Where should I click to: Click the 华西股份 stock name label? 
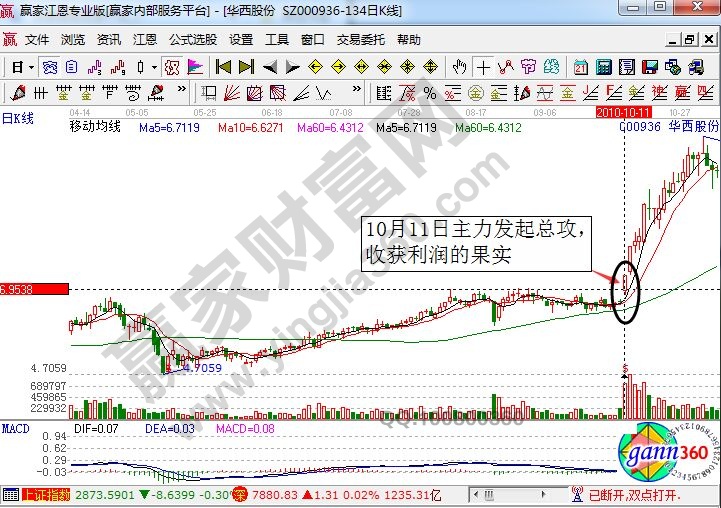(x=694, y=128)
